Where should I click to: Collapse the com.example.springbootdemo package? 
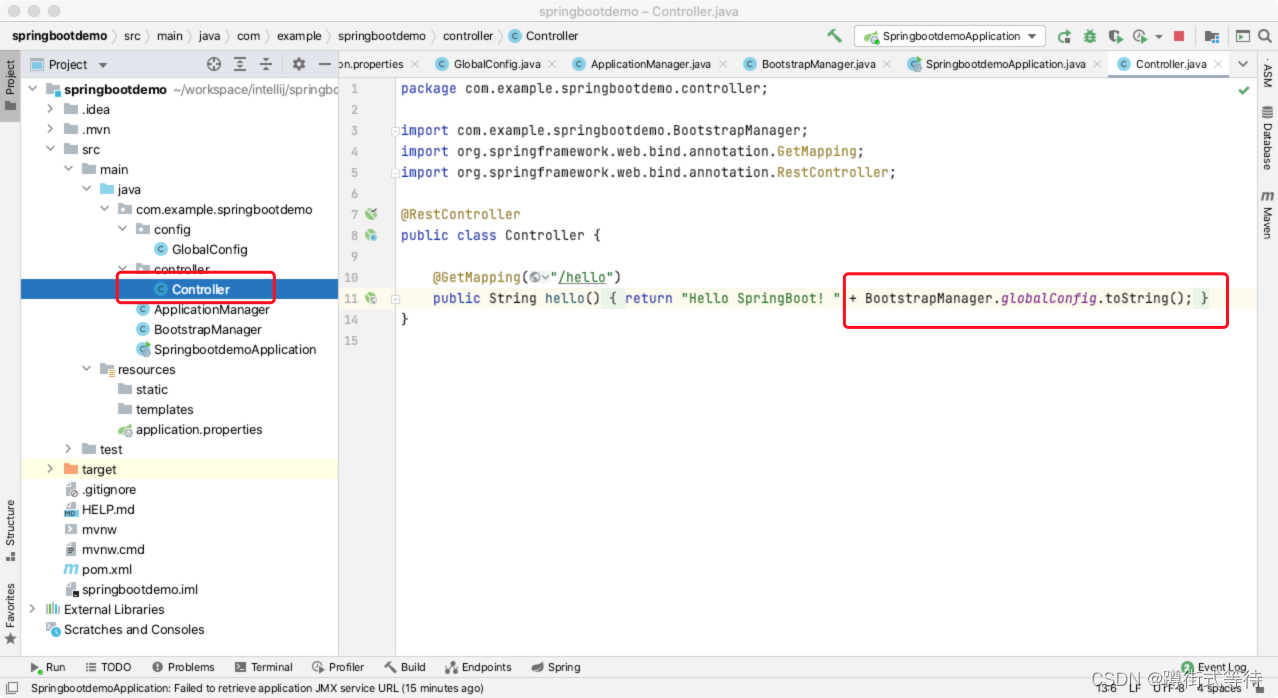[105, 209]
